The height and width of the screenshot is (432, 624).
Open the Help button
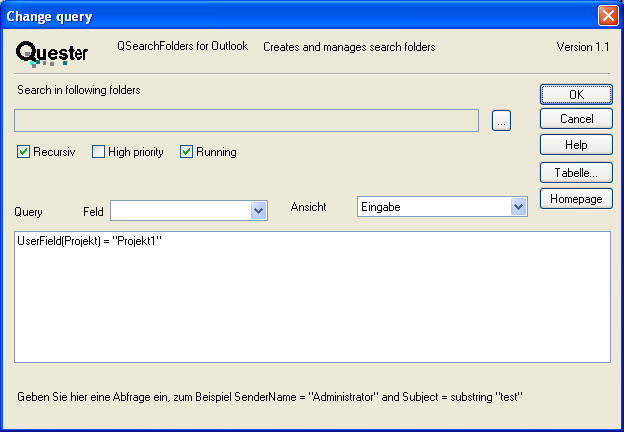tap(576, 146)
